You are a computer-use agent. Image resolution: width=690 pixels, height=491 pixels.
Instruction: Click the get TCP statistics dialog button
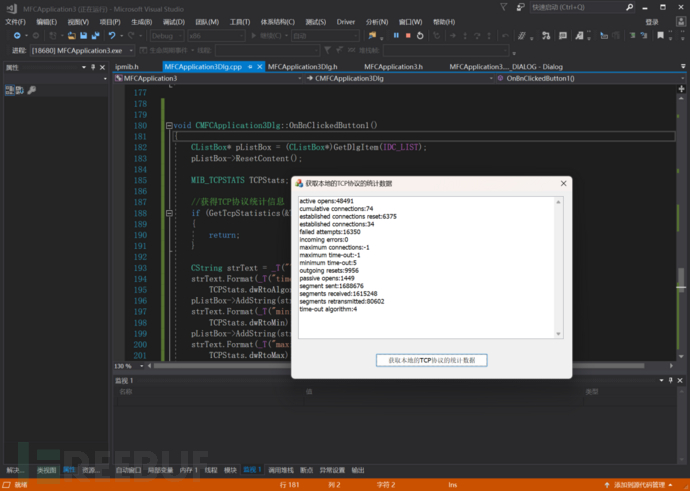coord(431,359)
